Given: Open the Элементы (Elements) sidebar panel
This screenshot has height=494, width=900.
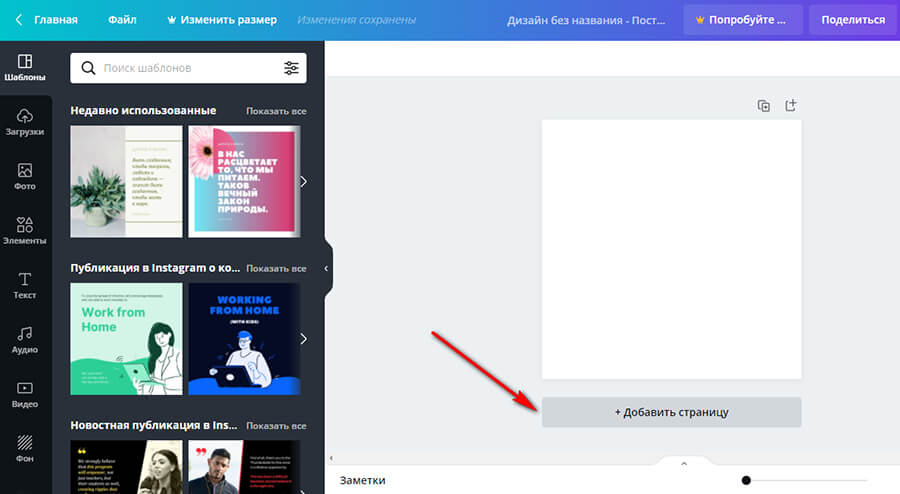Looking at the screenshot, I should [25, 231].
